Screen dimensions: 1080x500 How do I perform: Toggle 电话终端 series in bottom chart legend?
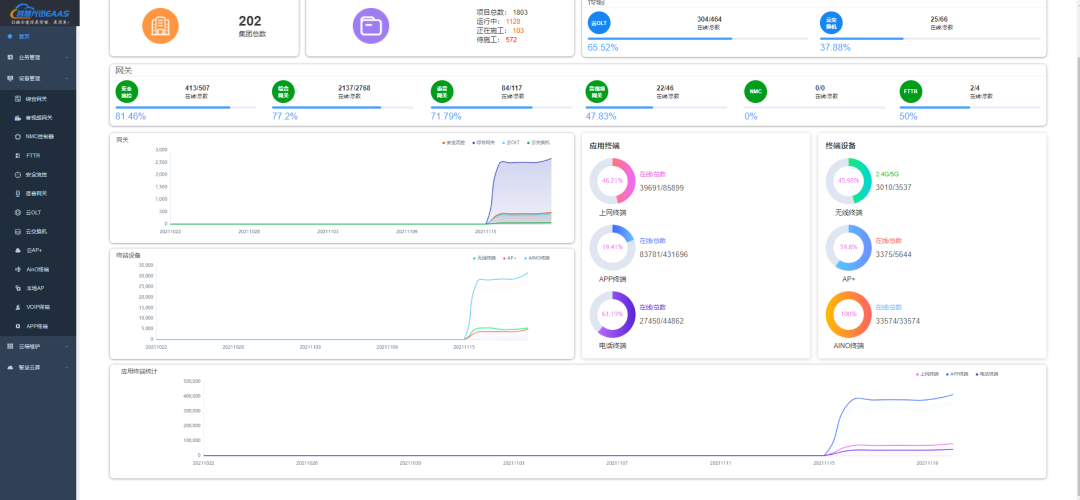click(x=986, y=374)
